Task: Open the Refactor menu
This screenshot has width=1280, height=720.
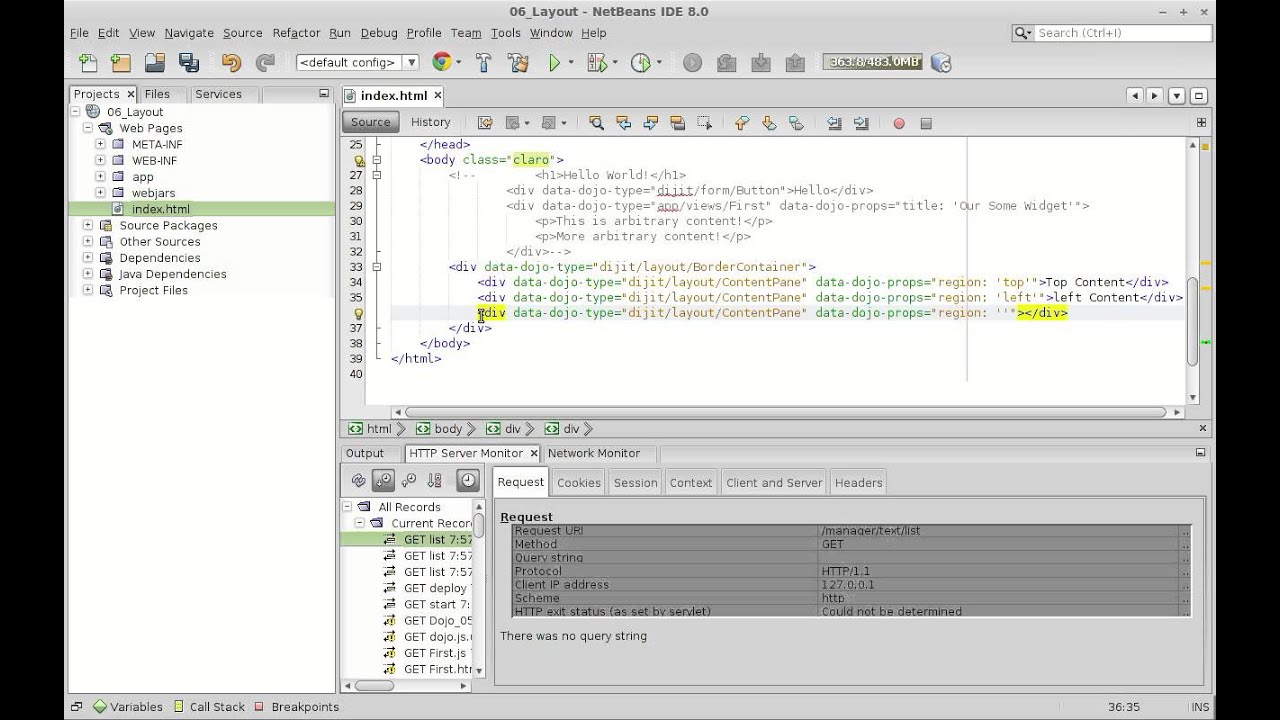Action: (296, 33)
